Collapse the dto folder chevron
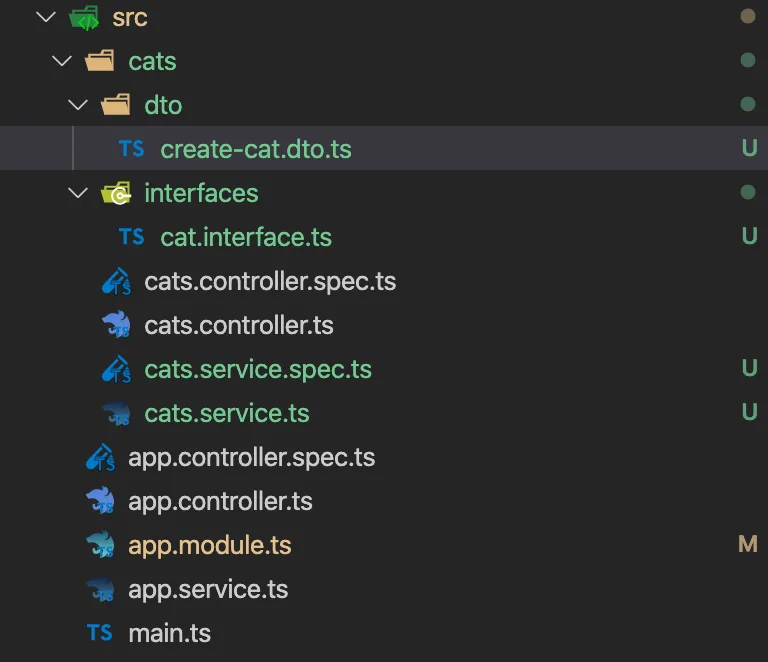 pyautogui.click(x=78, y=104)
